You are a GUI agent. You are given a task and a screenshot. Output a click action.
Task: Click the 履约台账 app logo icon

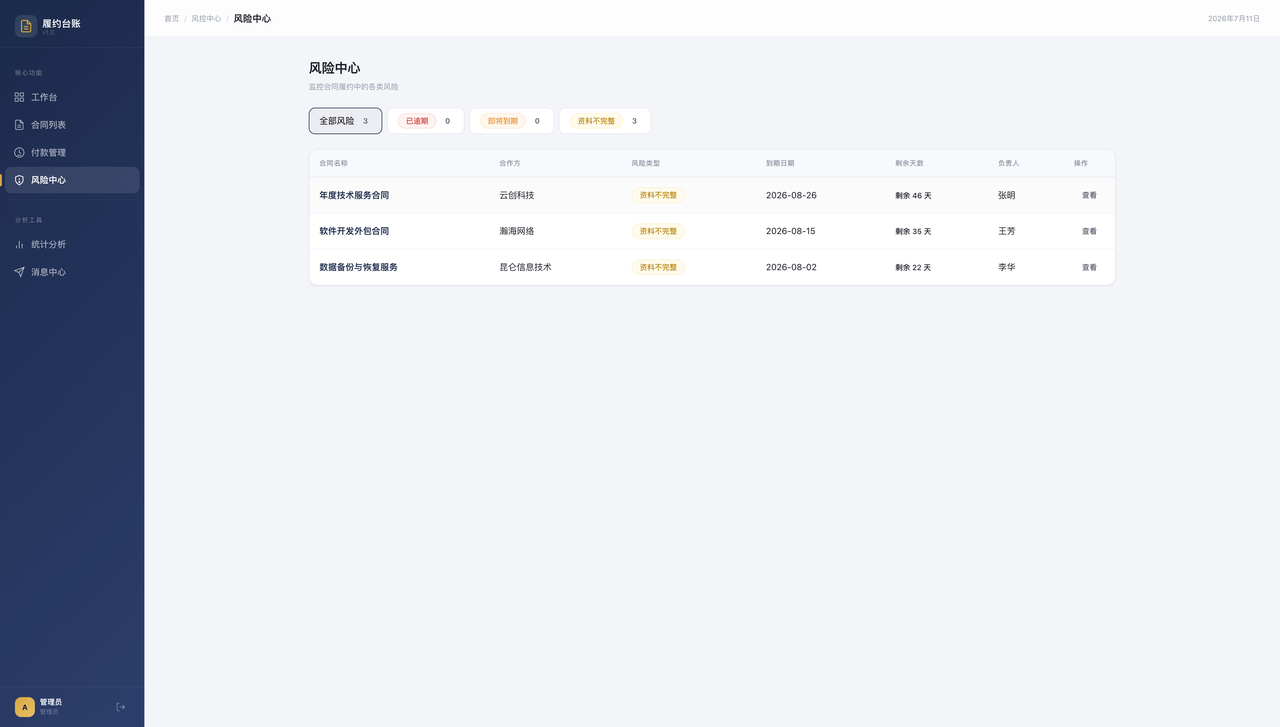(26, 26)
